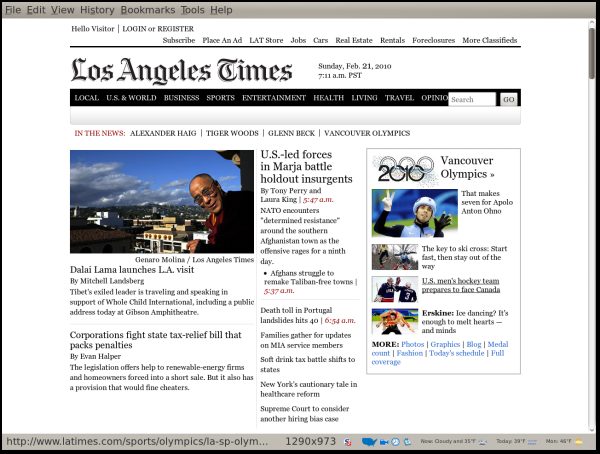The height and width of the screenshot is (454, 600).
Task: Open the History menu
Action: pos(97,10)
